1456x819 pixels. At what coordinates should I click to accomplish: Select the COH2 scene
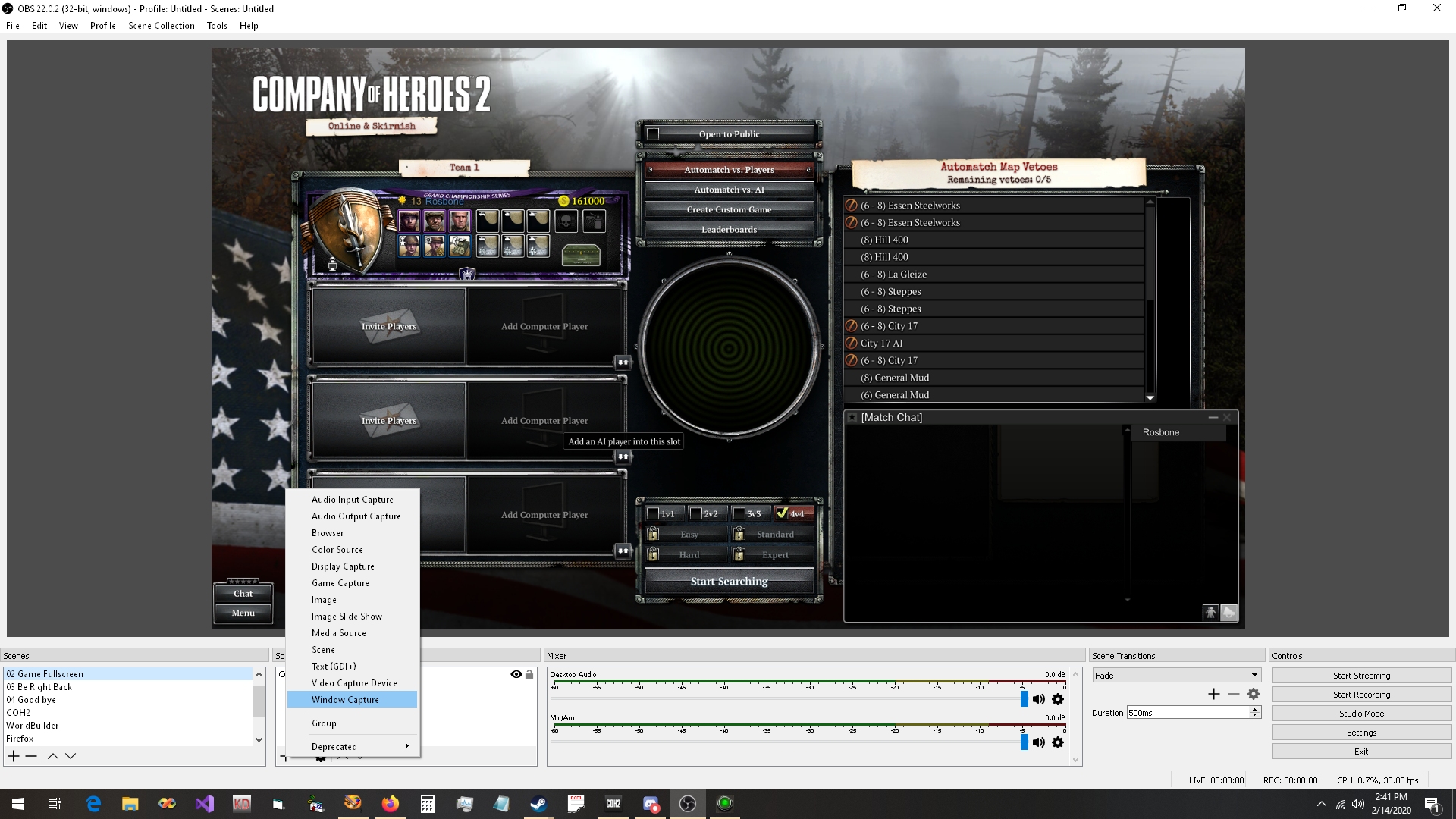pos(128,713)
